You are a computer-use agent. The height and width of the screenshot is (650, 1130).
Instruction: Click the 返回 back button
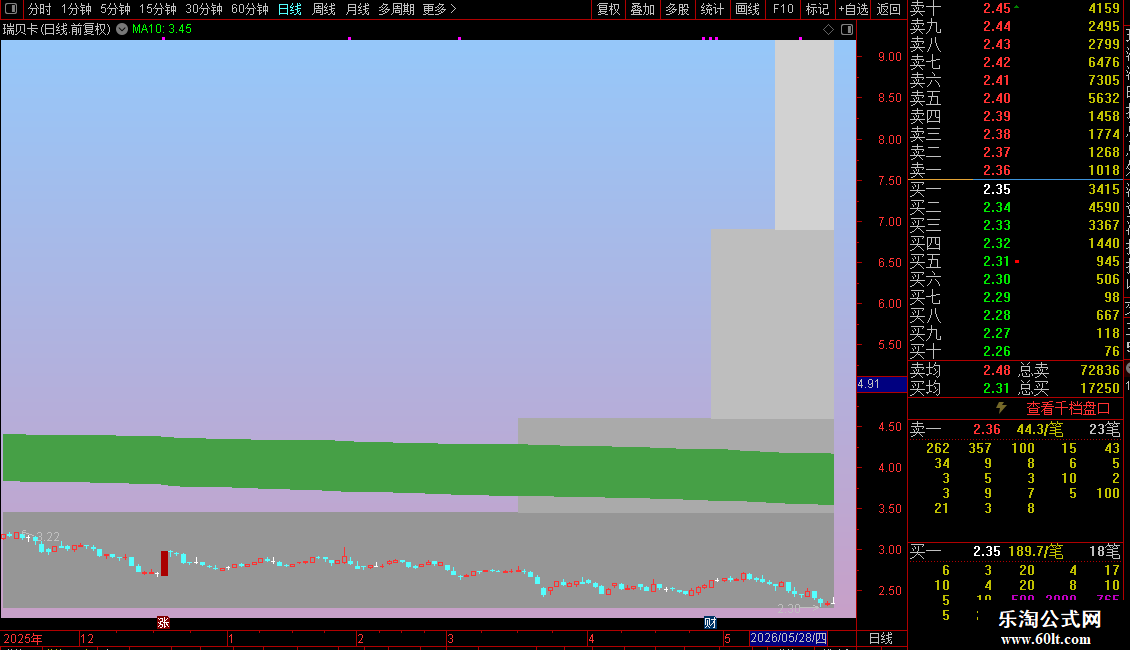pyautogui.click(x=889, y=9)
